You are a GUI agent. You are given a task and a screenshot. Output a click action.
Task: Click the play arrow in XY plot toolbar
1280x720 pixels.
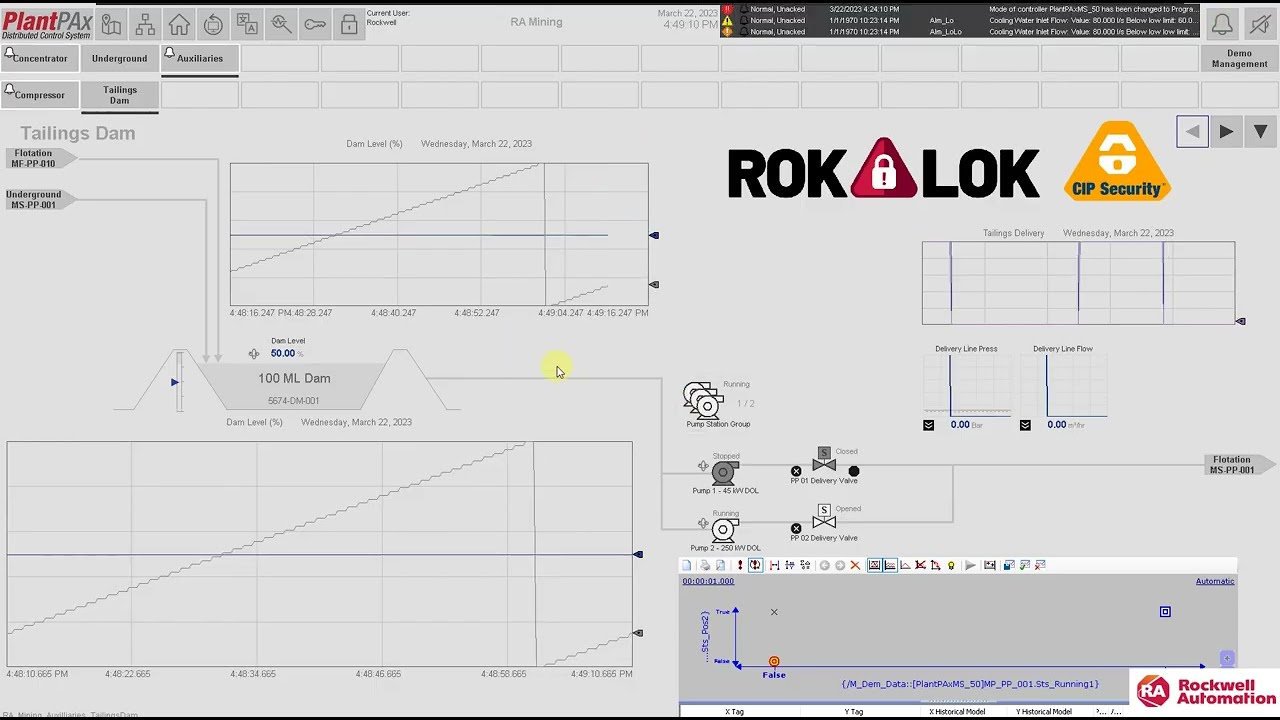click(x=970, y=565)
